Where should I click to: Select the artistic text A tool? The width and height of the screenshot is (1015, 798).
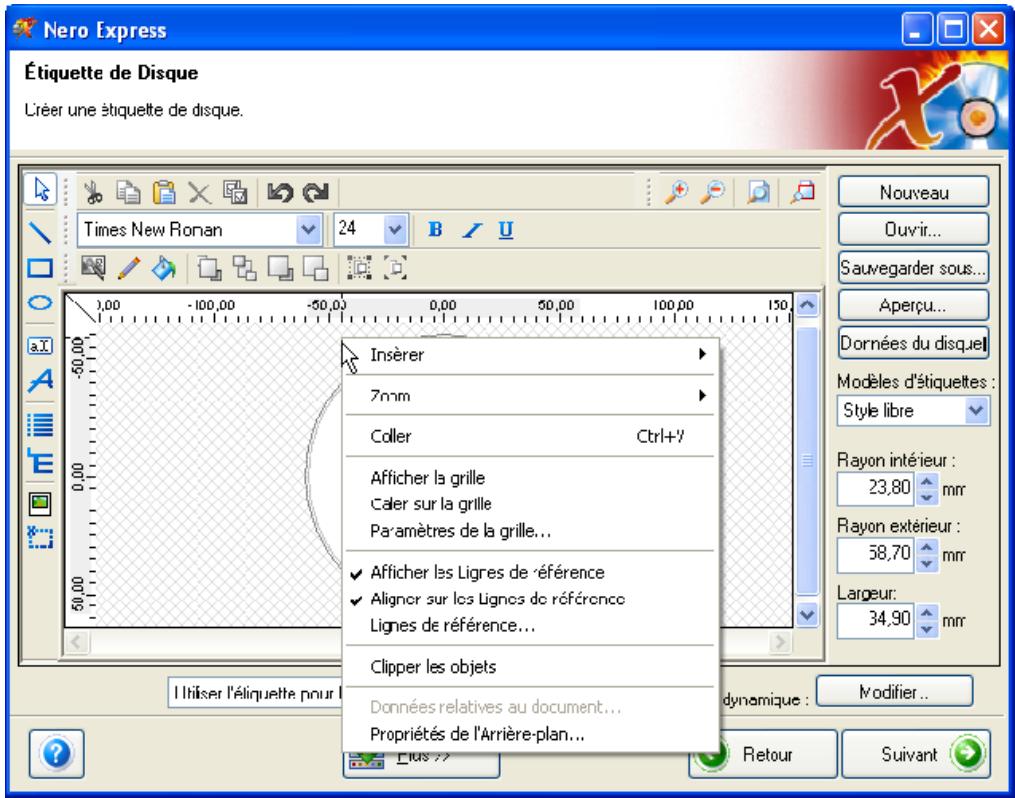[x=40, y=381]
